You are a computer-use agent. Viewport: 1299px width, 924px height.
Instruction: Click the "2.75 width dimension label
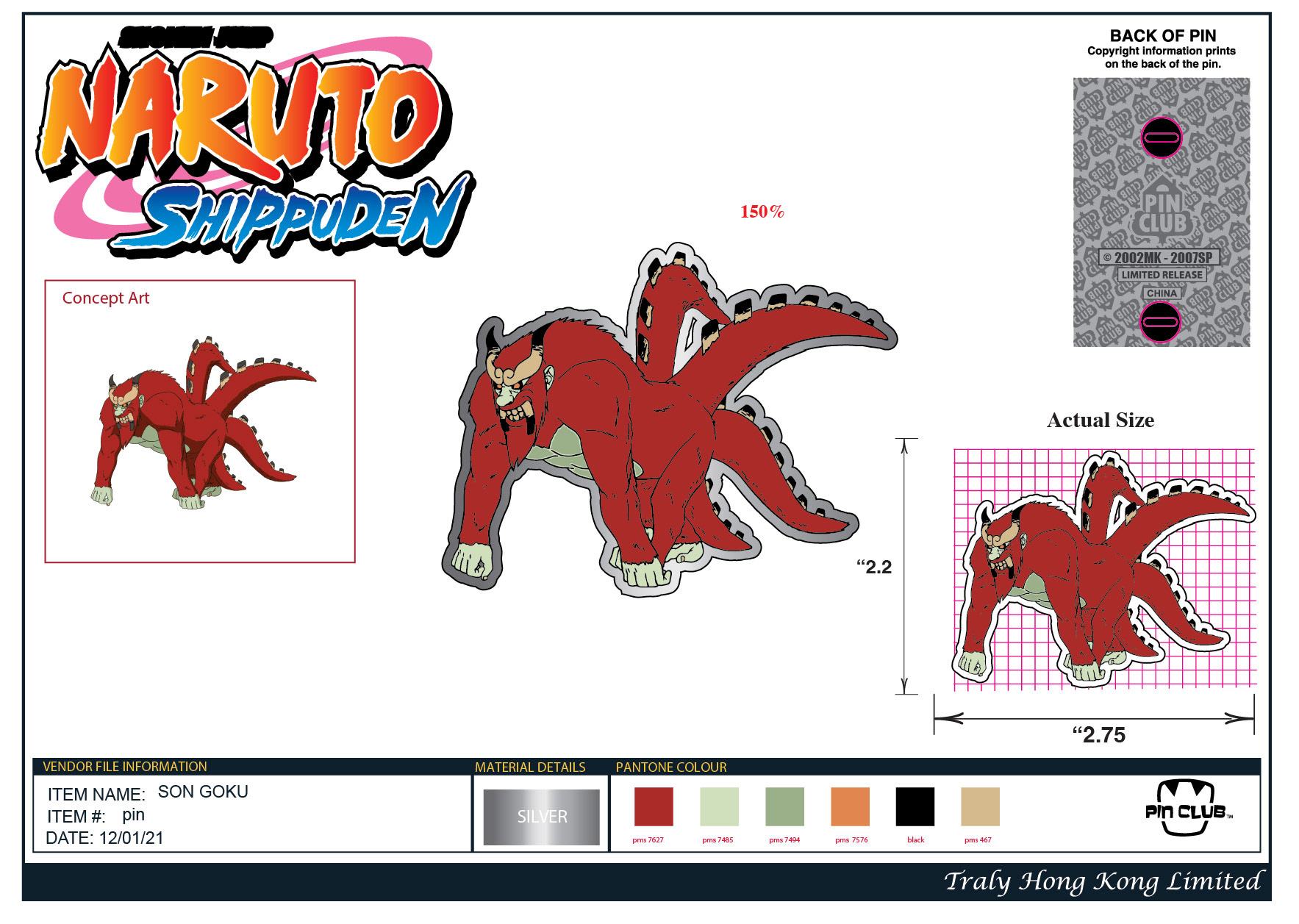[x=1099, y=734]
